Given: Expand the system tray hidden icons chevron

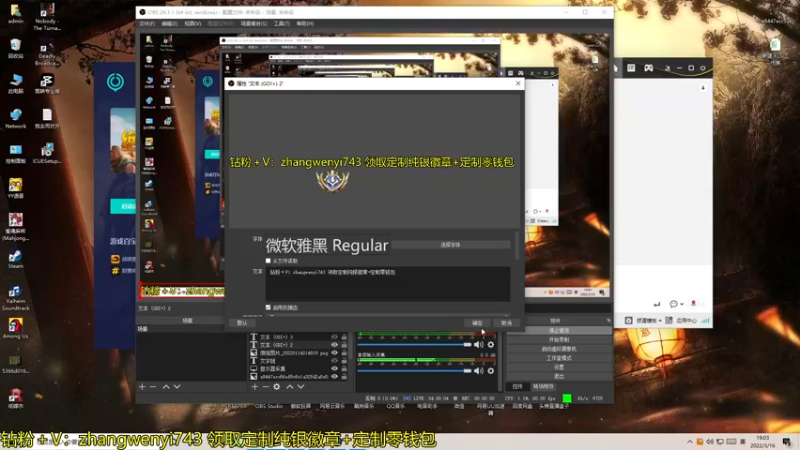Looking at the screenshot, I should click(690, 442).
